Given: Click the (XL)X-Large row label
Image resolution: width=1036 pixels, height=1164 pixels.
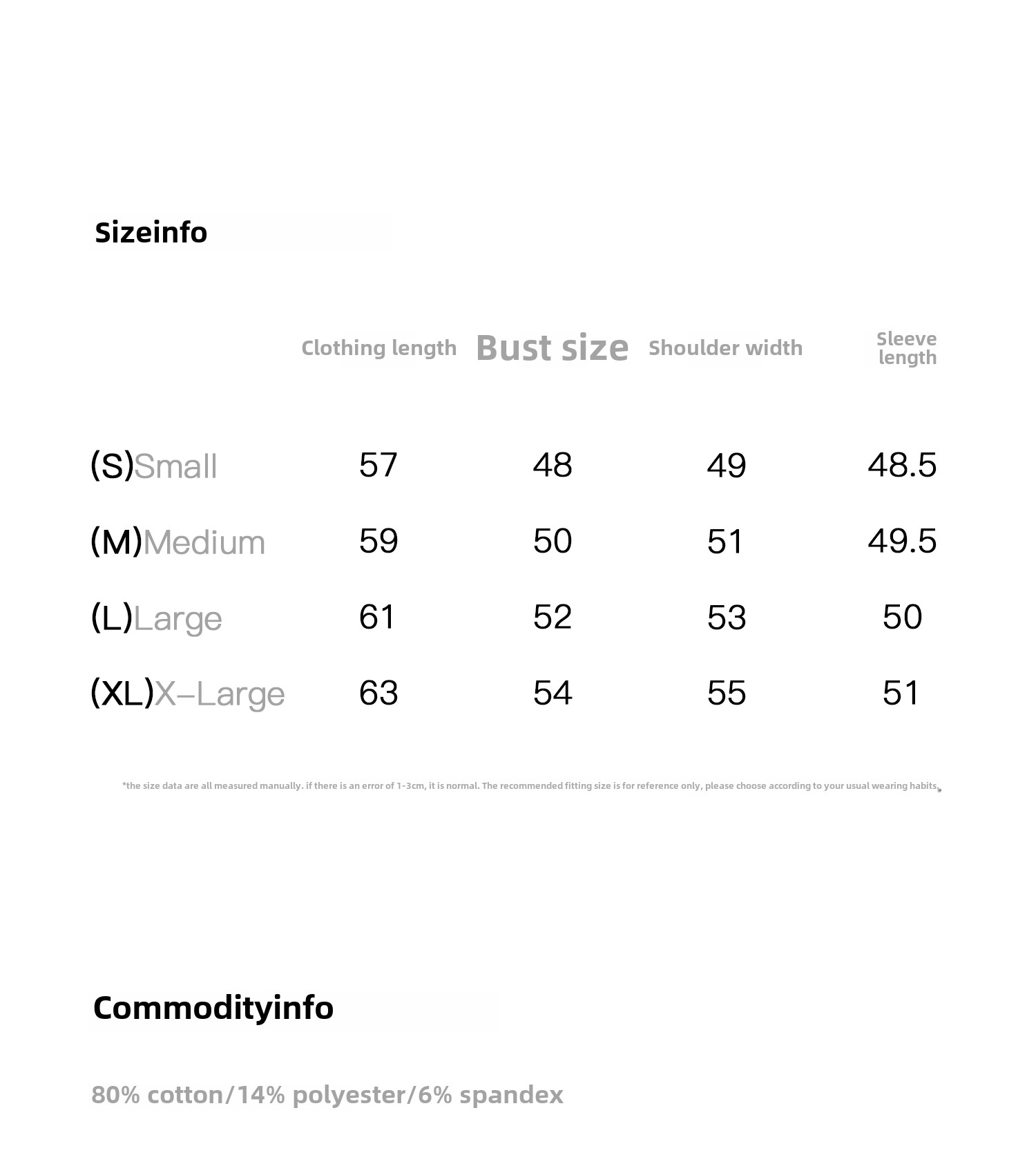Looking at the screenshot, I should point(187,693).
